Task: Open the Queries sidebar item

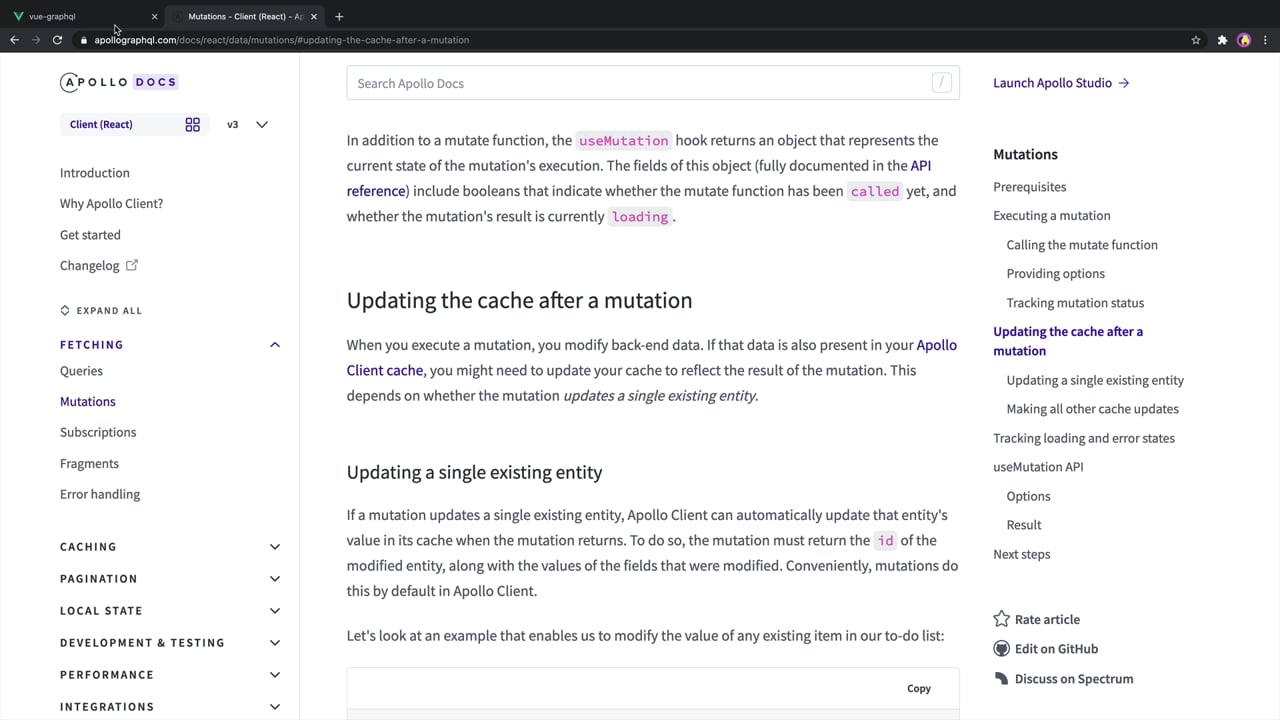Action: tap(81, 370)
